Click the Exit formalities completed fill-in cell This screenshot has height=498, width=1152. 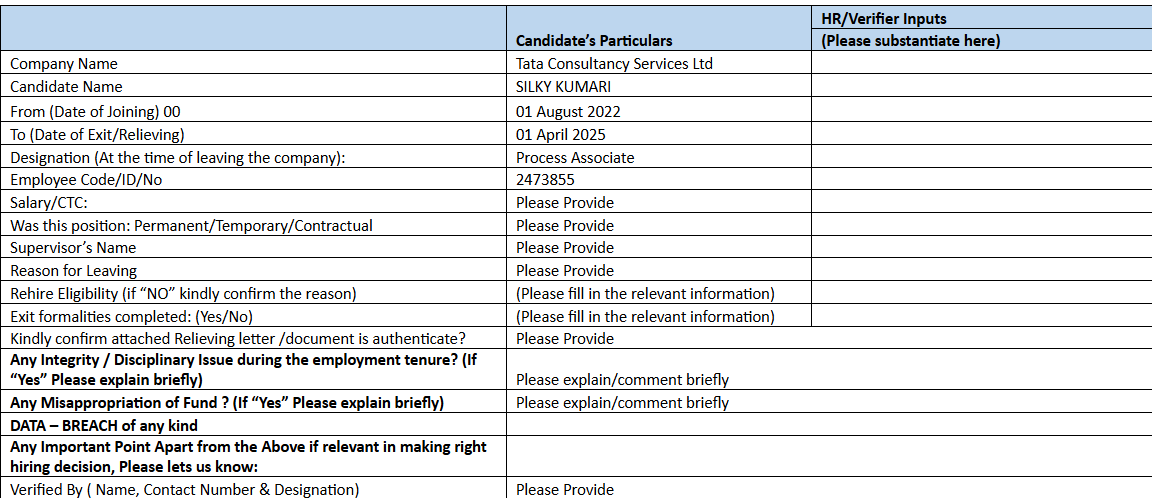[x=645, y=317]
